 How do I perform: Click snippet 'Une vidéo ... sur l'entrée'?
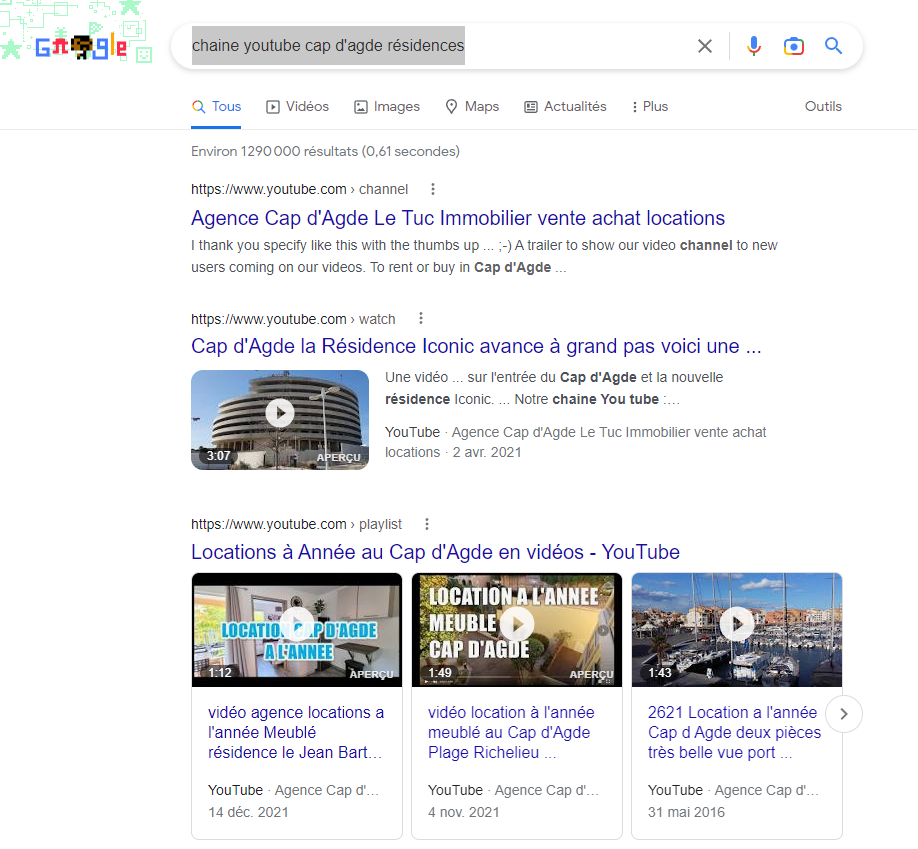pos(554,388)
